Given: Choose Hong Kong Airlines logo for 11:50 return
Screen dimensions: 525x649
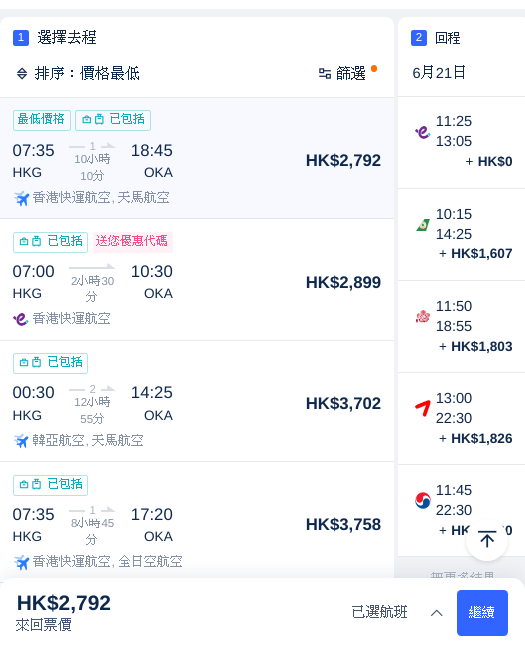Looking at the screenshot, I should [x=422, y=317].
